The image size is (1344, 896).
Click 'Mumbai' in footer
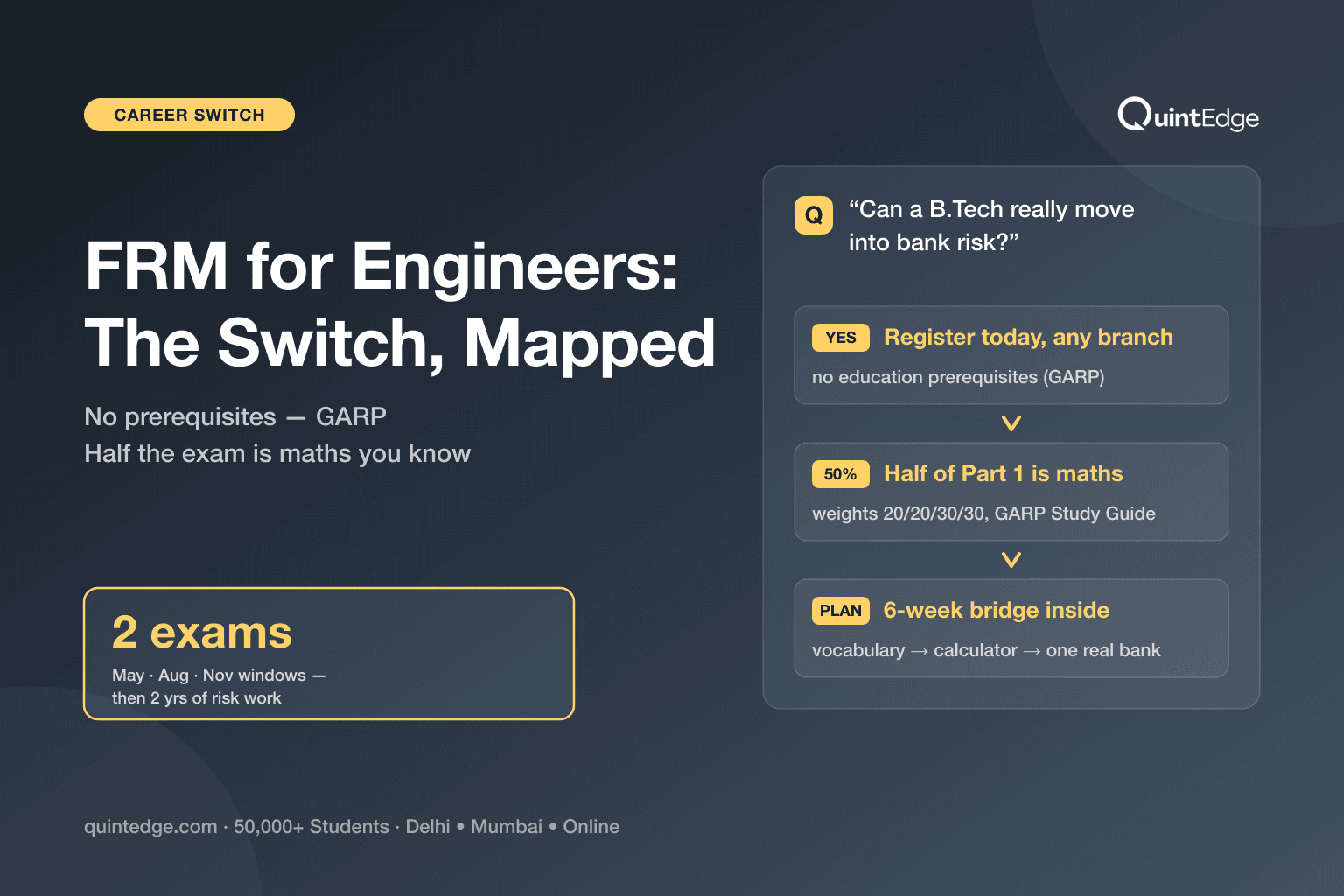click(x=507, y=827)
